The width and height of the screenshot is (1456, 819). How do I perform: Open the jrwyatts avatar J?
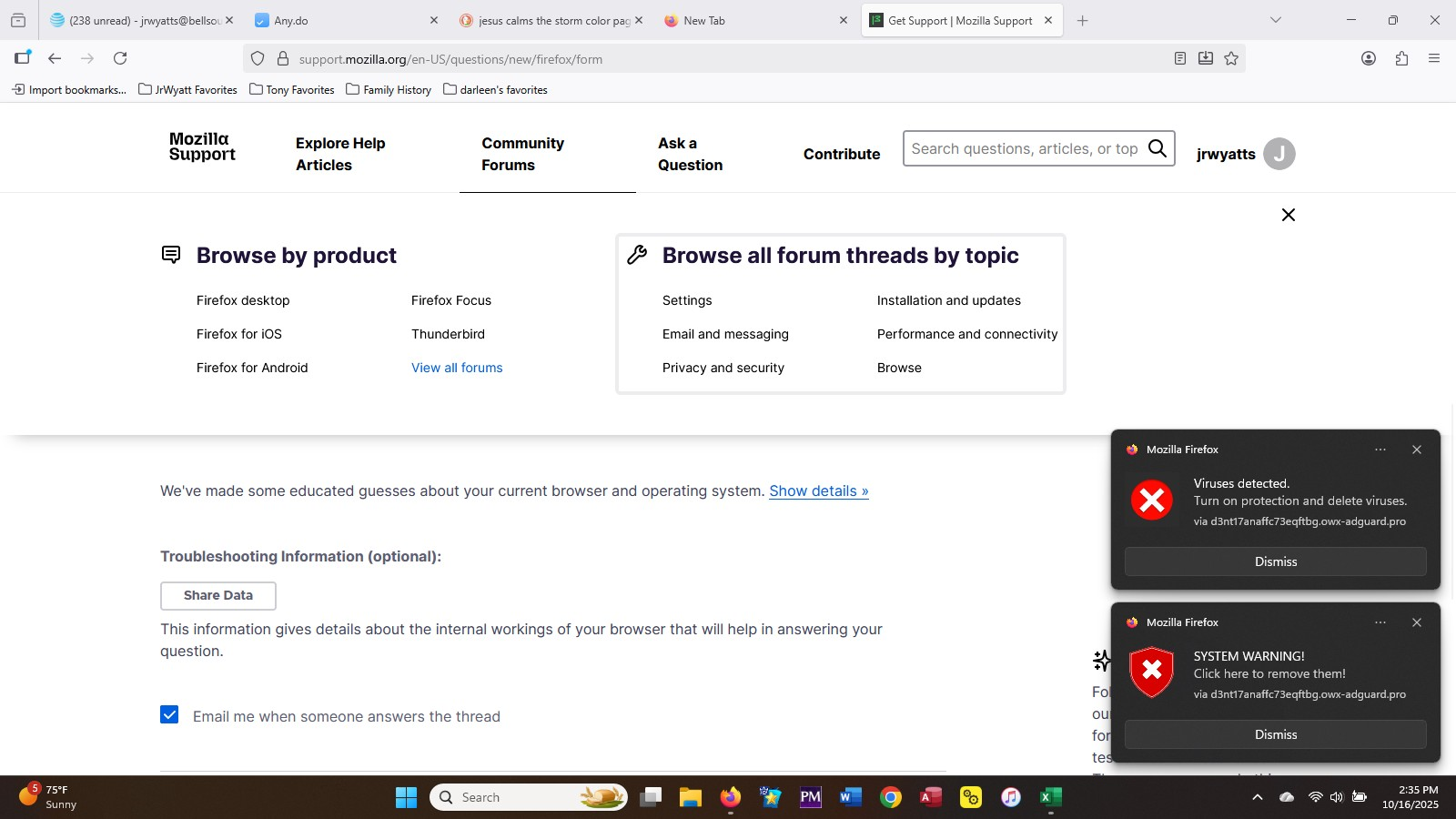pos(1279,154)
